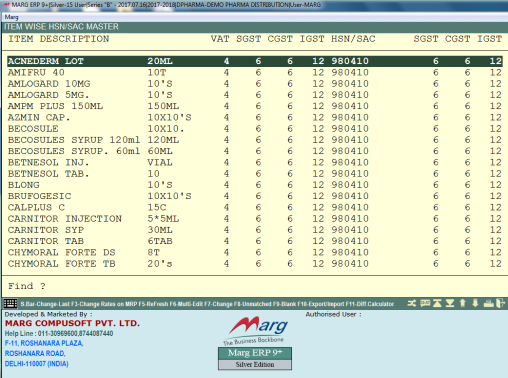Click the icon left of the top arrow
Image resolution: width=508 pixels, height=378 pixels.
pos(425,303)
